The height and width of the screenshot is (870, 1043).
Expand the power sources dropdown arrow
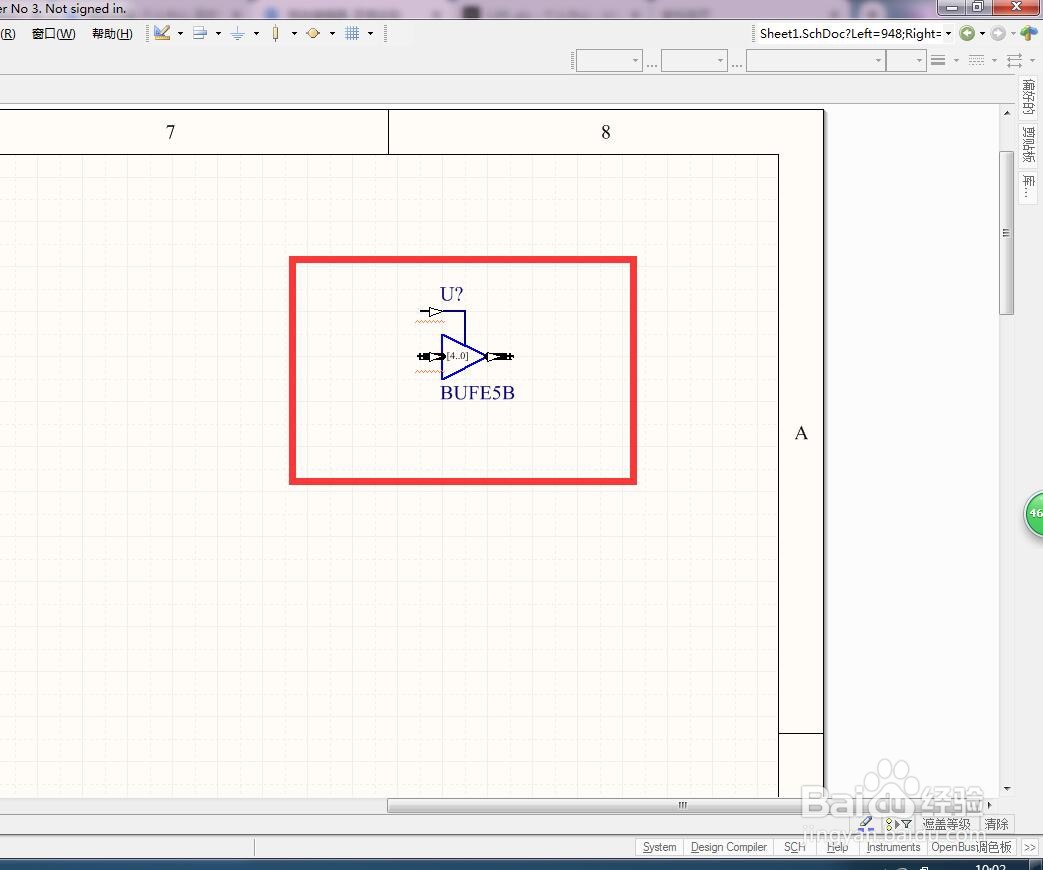(256, 33)
